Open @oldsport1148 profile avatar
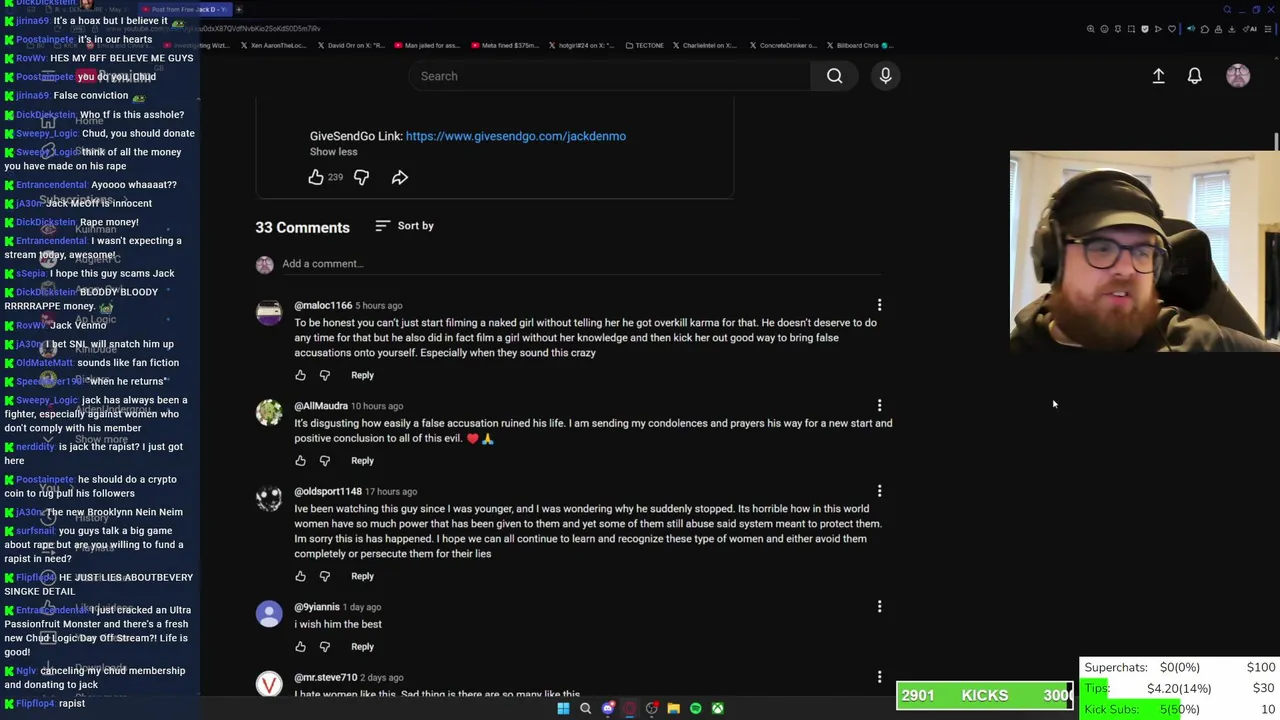 coord(269,499)
